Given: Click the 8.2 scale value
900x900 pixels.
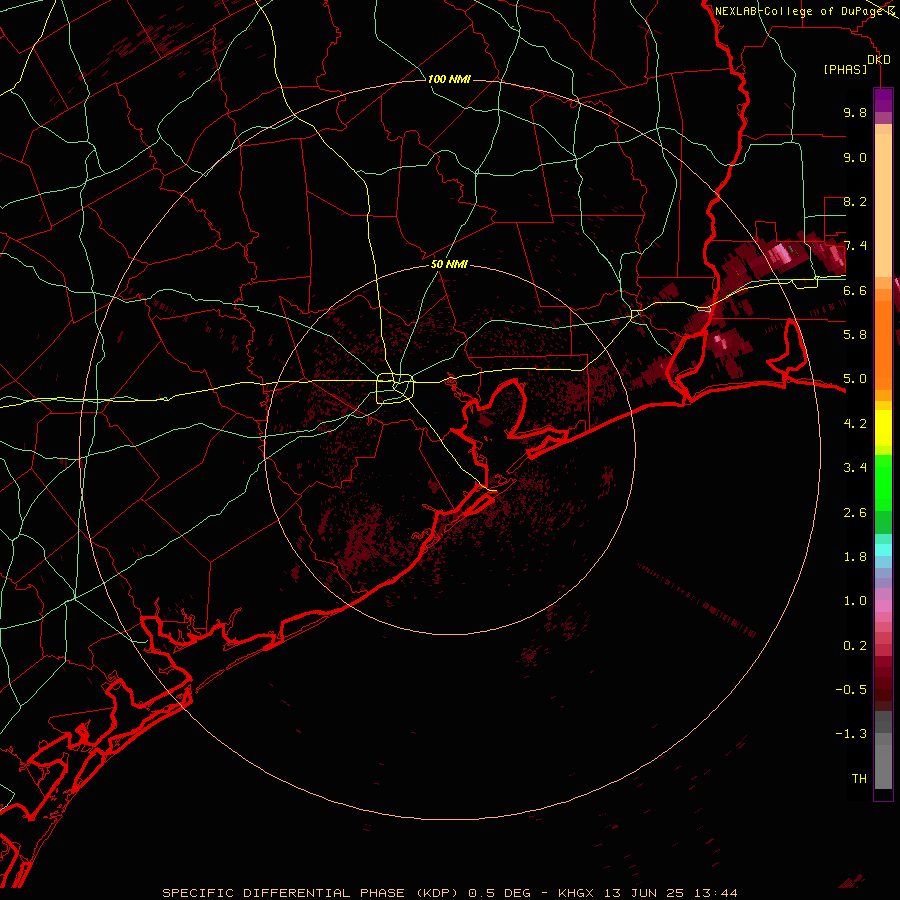Looking at the screenshot, I should tap(855, 201).
